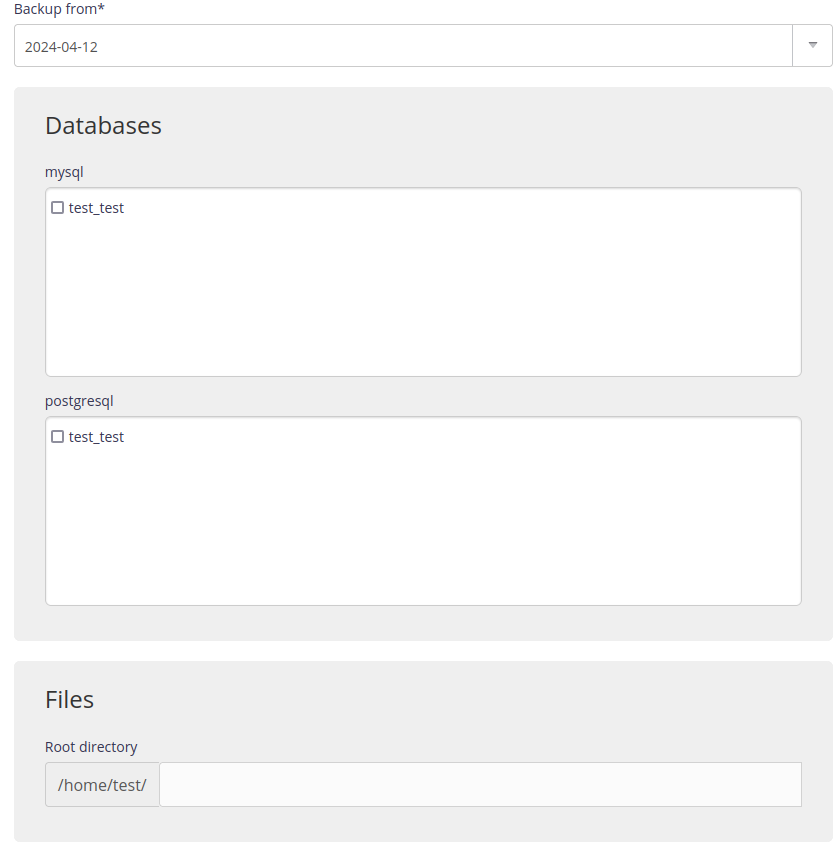The image size is (837, 847).
Task: Click the Files section heading
Action: click(x=69, y=699)
